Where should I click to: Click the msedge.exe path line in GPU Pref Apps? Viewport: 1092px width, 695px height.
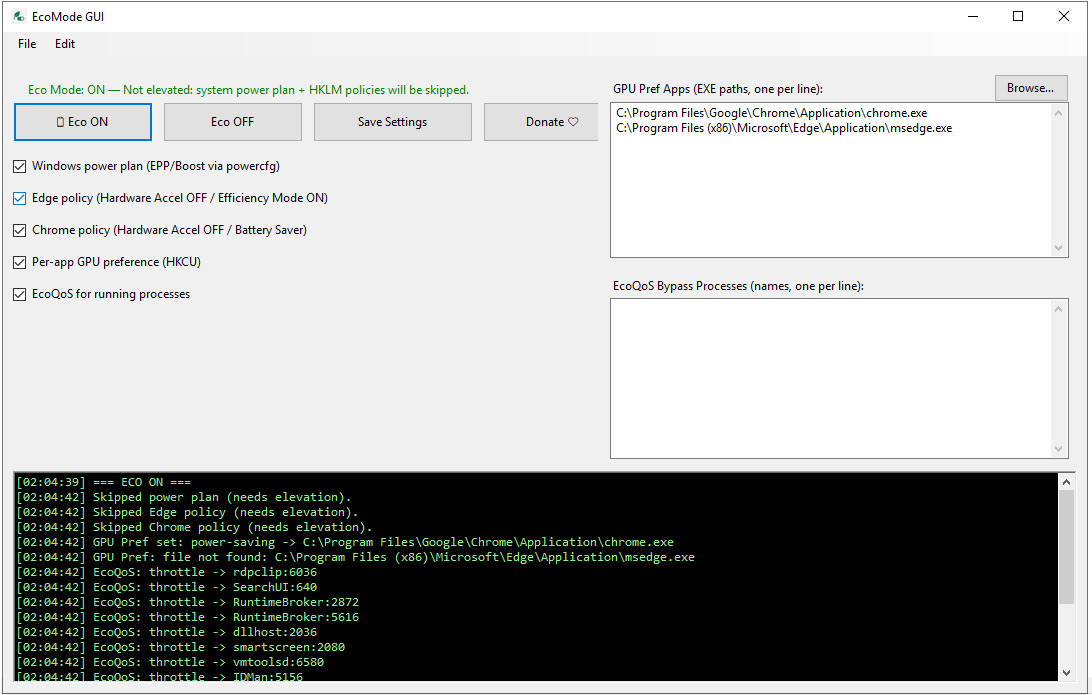[784, 128]
